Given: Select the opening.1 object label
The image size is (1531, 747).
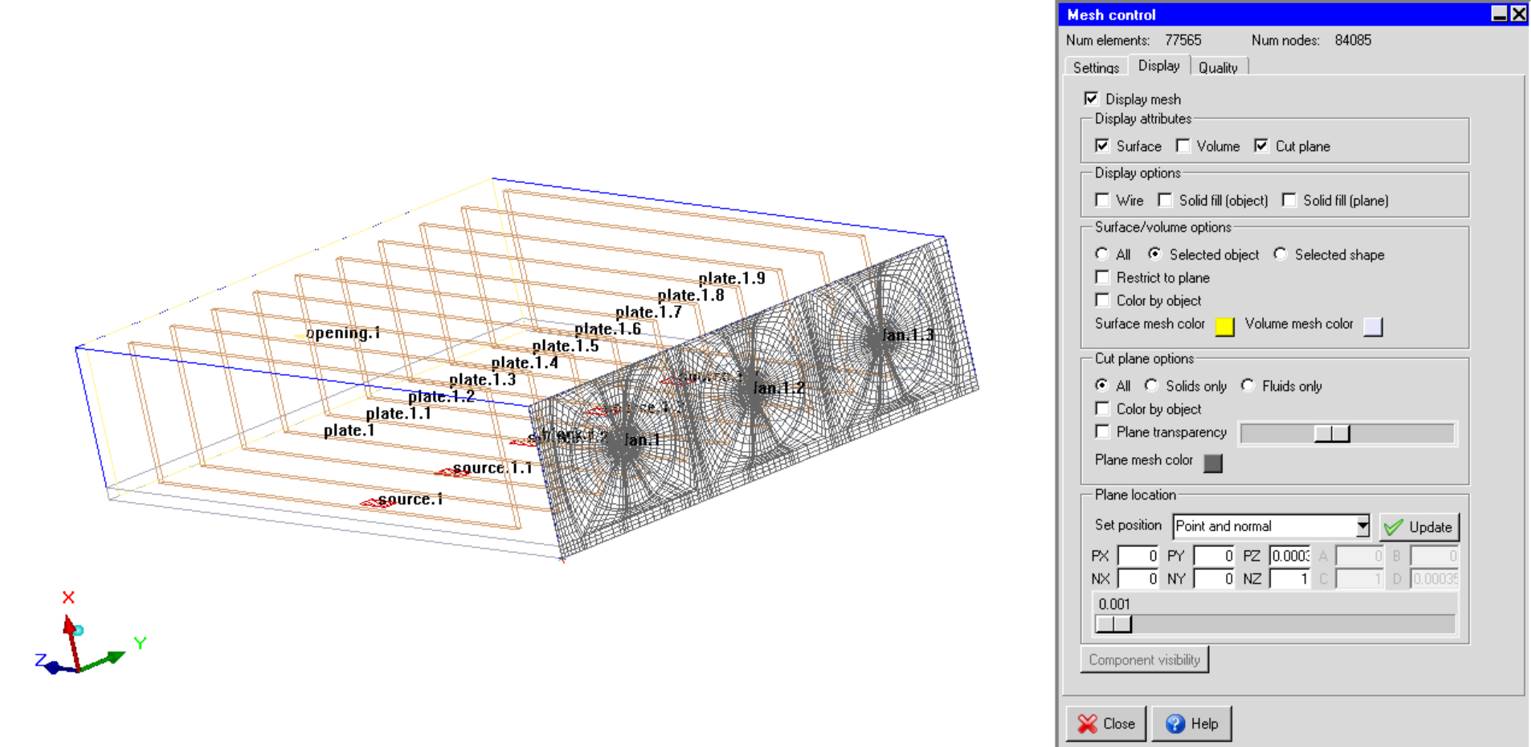Looking at the screenshot, I should pos(344,333).
